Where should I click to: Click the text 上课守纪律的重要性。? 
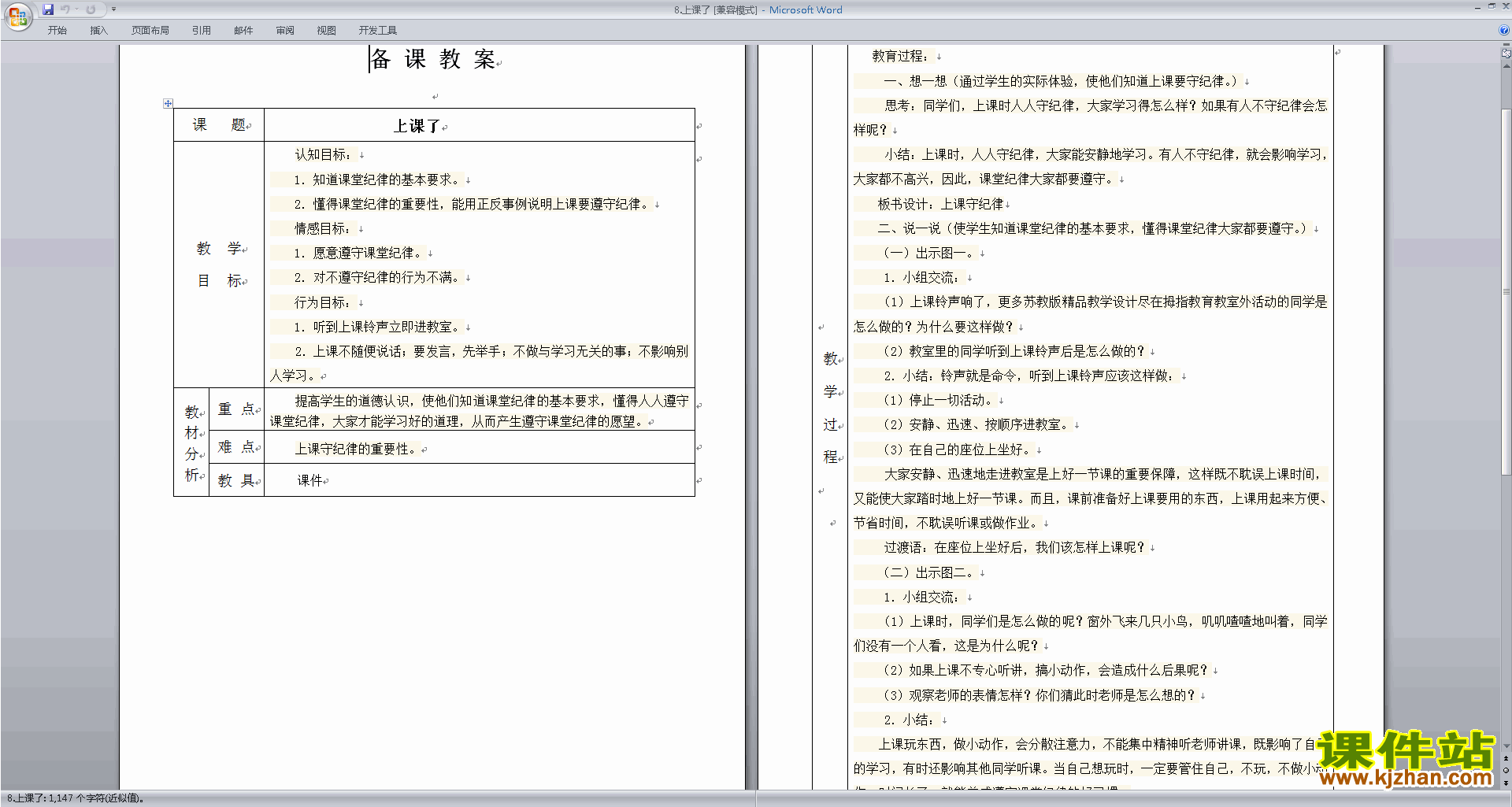[x=357, y=449]
